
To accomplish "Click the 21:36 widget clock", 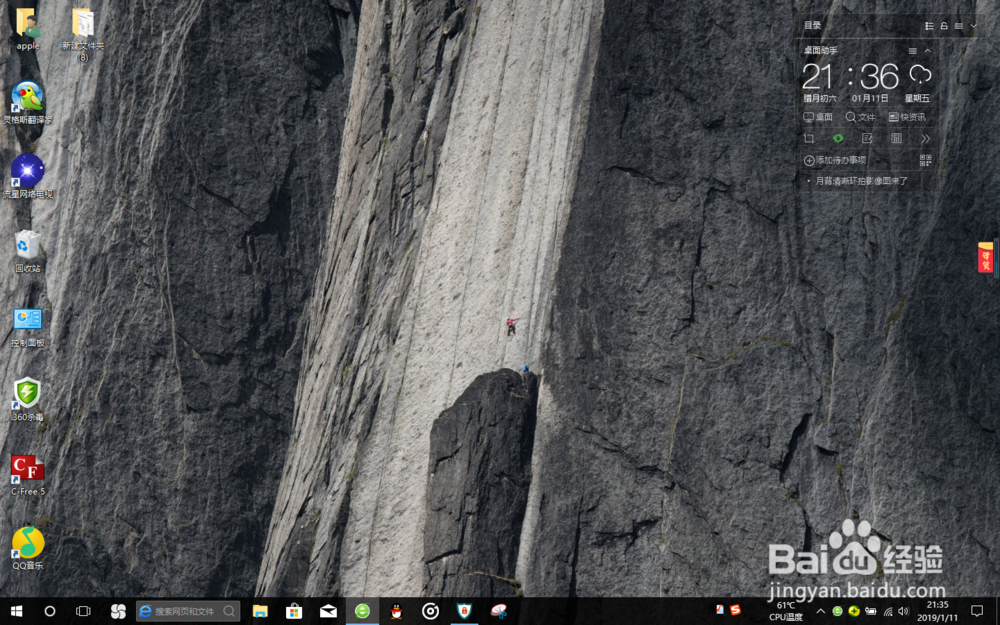I will (x=850, y=77).
